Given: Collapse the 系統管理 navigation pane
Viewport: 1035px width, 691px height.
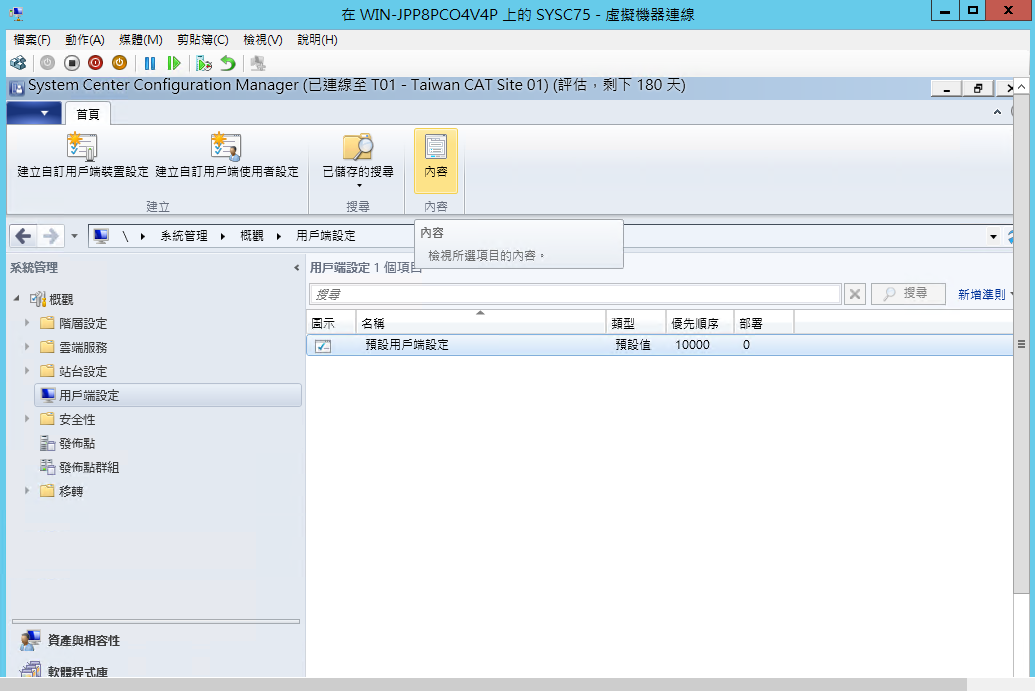Looking at the screenshot, I should tap(296, 267).
